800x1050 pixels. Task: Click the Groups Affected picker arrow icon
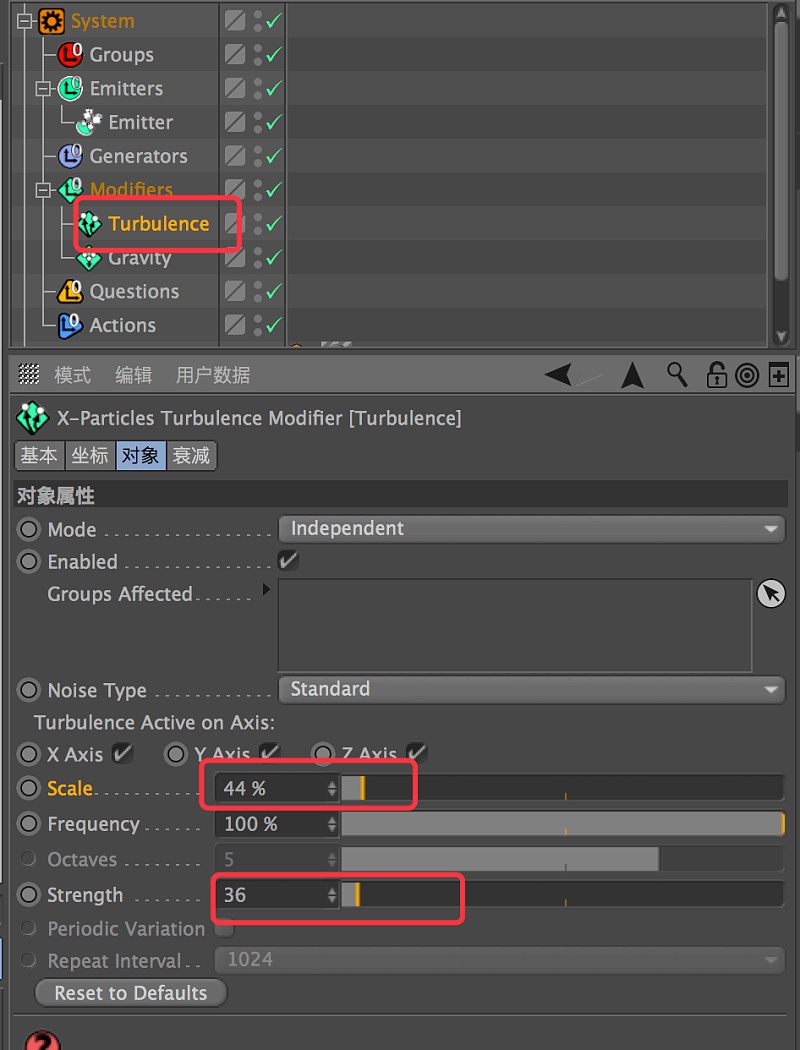click(x=771, y=594)
